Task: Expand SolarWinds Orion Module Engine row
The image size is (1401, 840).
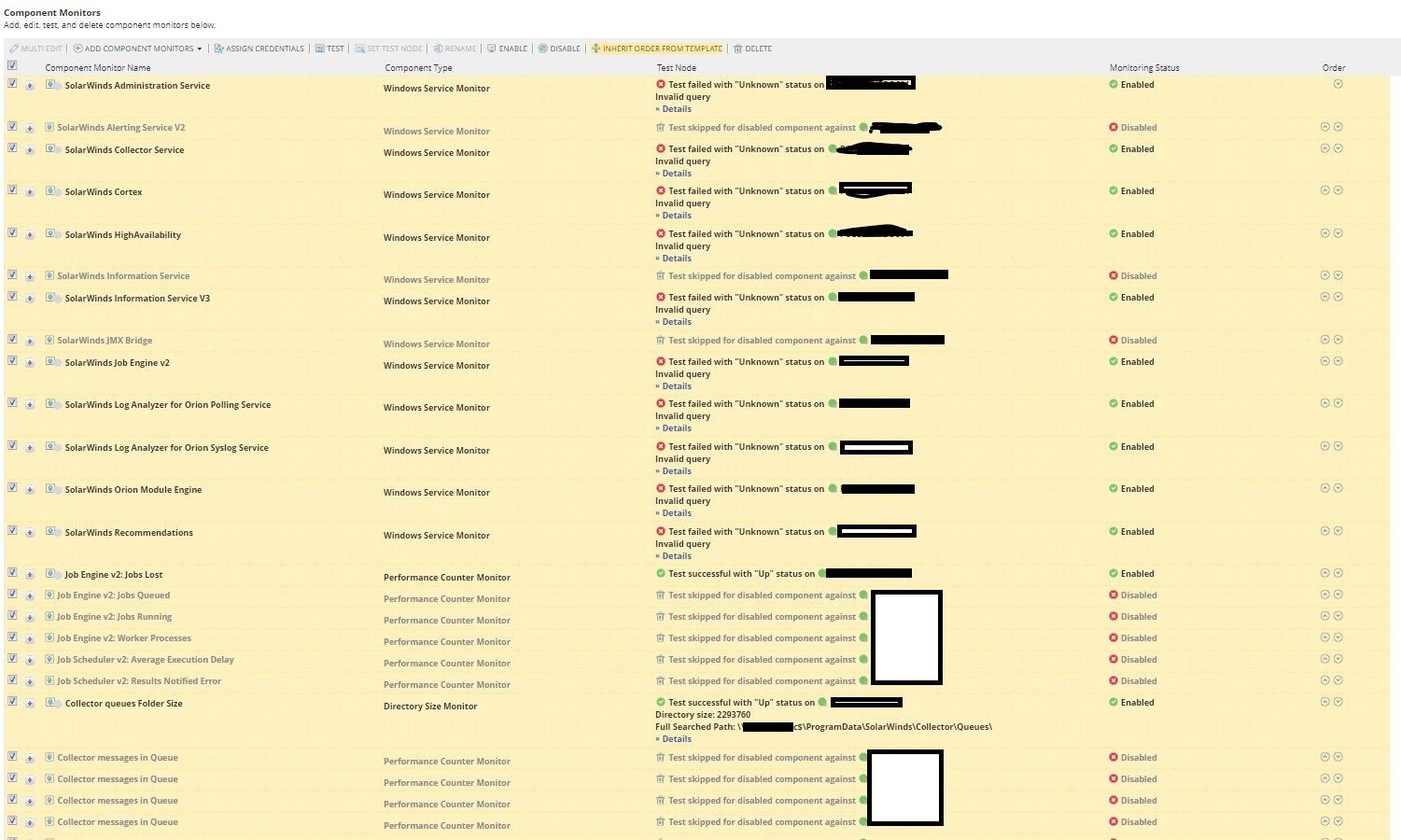Action: [x=30, y=490]
